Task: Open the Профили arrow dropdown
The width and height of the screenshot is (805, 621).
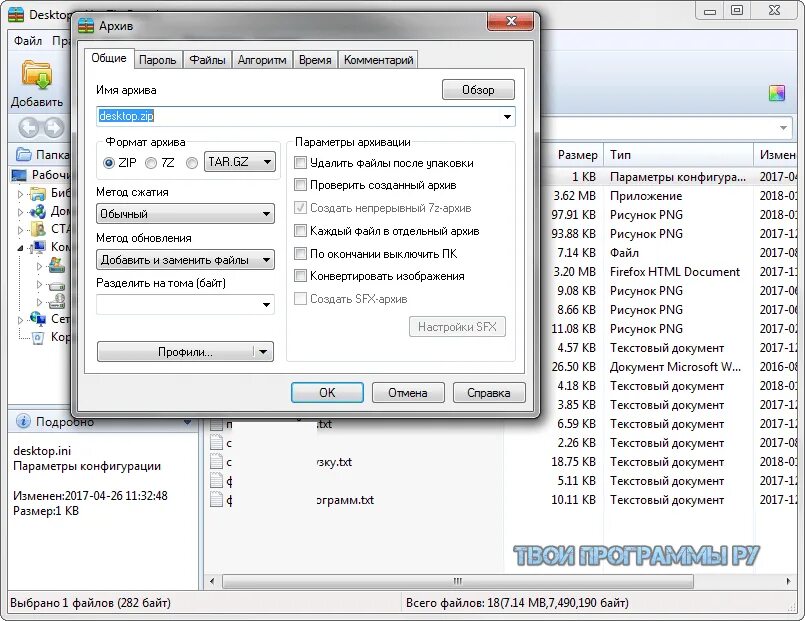Action: coord(263,352)
